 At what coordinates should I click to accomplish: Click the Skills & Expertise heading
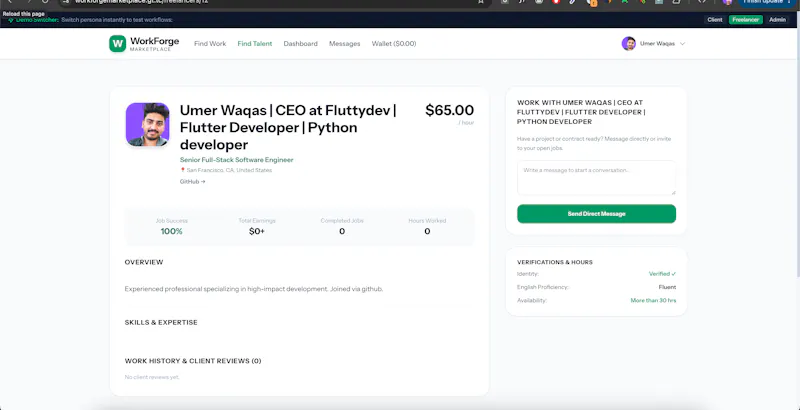161,322
